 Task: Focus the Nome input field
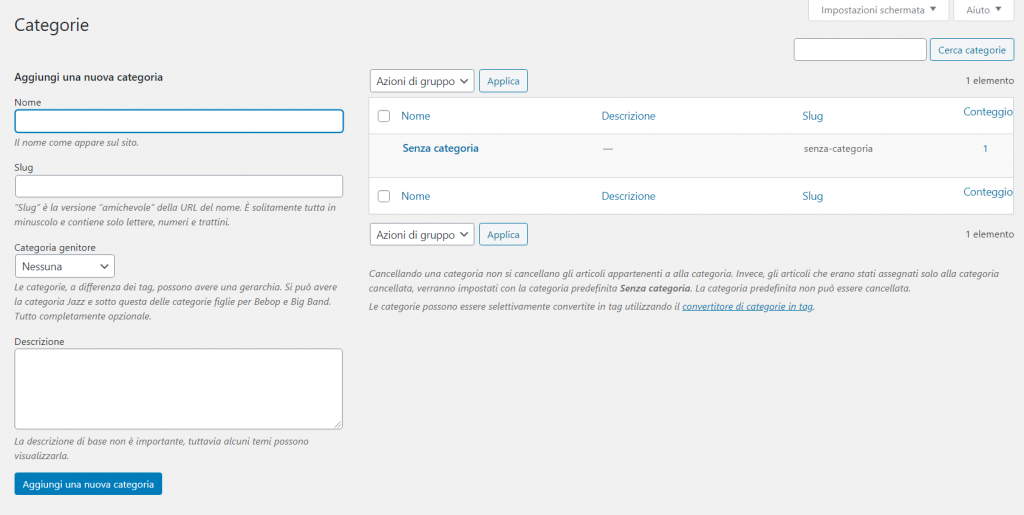(179, 121)
